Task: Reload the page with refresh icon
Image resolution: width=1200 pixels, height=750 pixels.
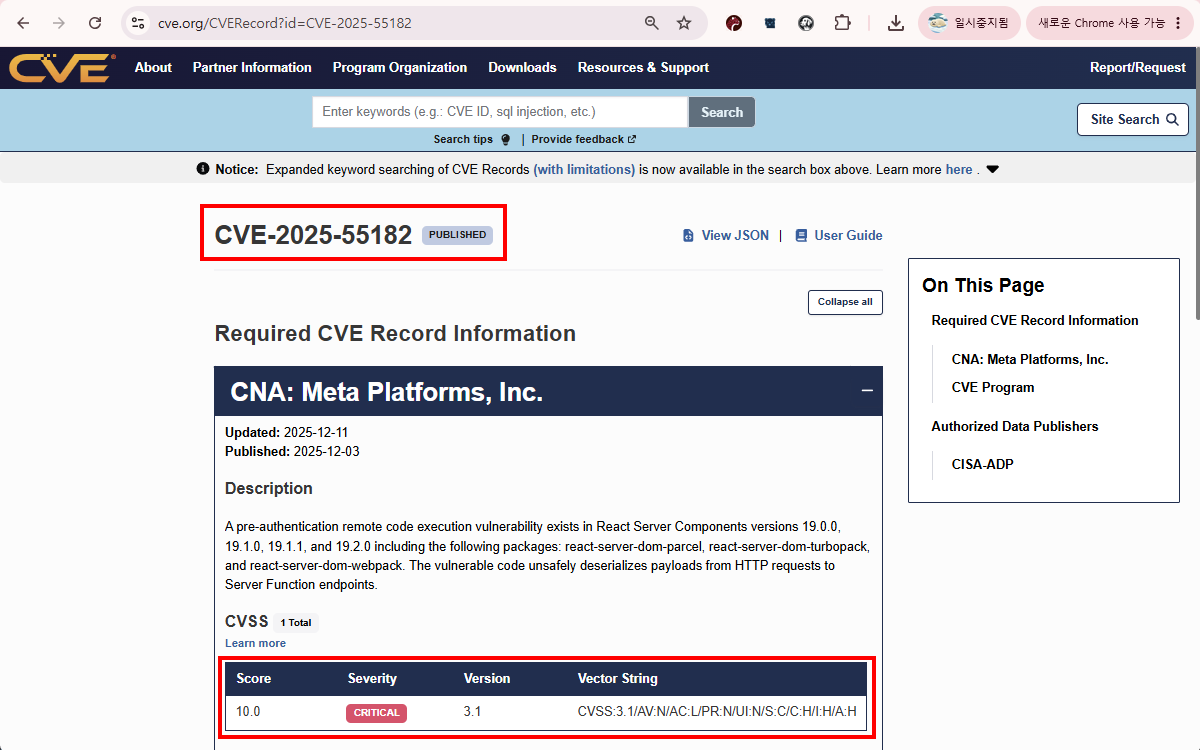Action: tap(95, 23)
